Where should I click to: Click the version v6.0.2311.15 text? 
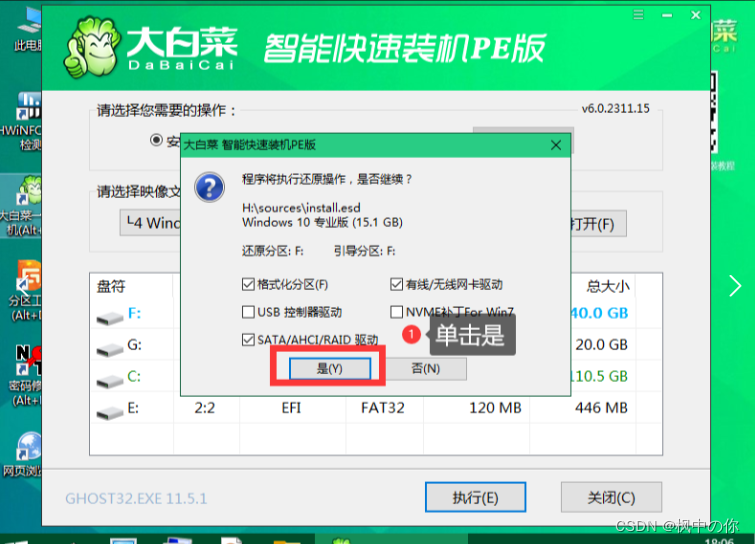click(615, 108)
